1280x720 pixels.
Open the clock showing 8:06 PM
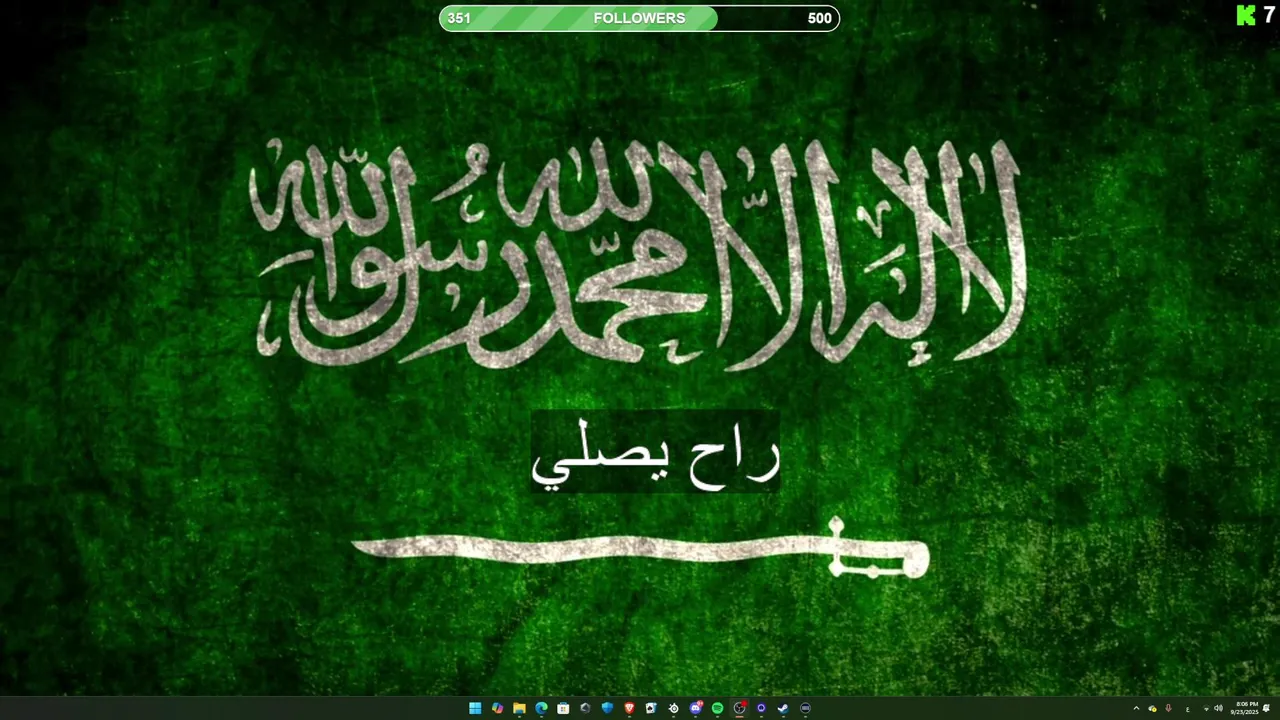1247,708
